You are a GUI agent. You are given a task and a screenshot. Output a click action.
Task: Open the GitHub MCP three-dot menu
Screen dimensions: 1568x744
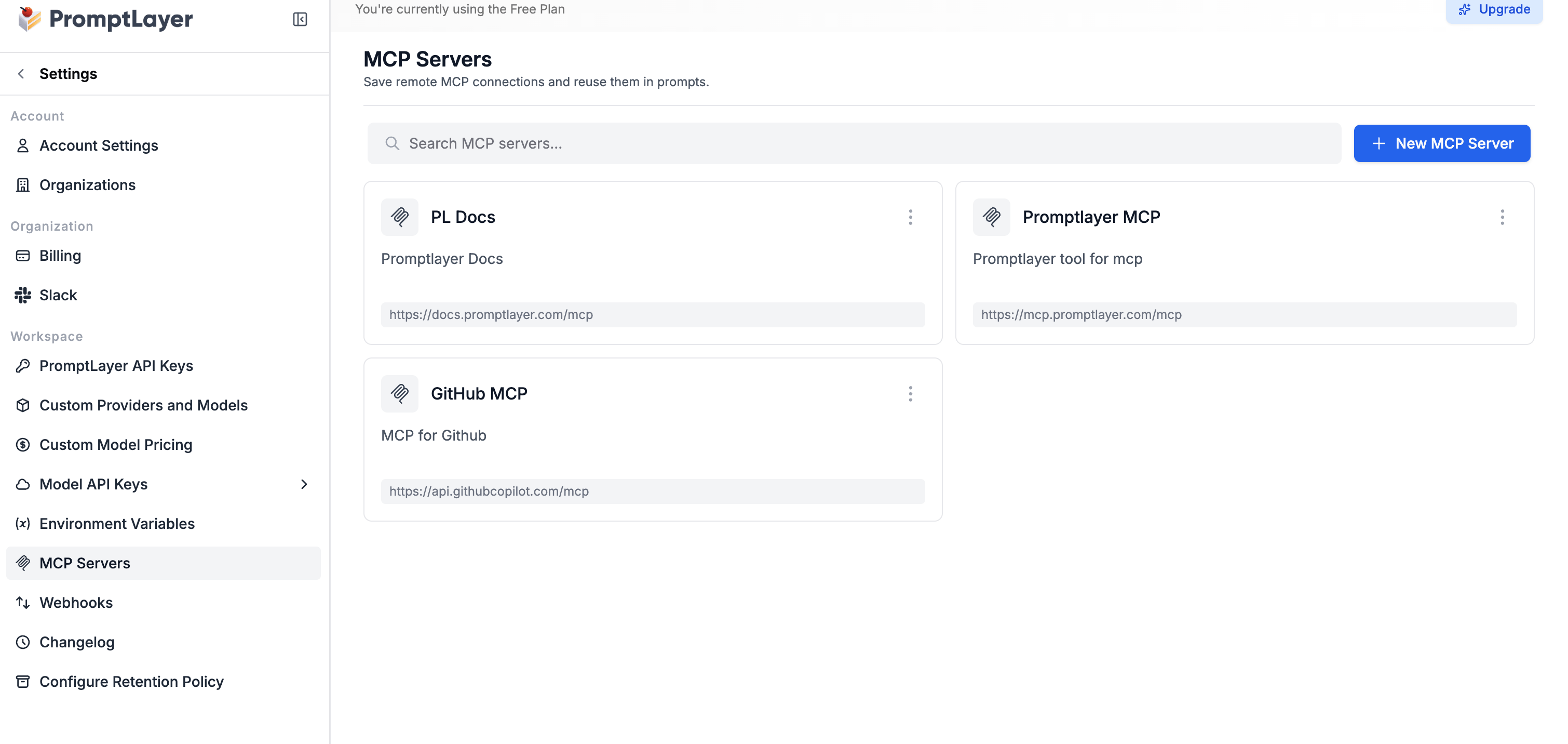coord(910,394)
